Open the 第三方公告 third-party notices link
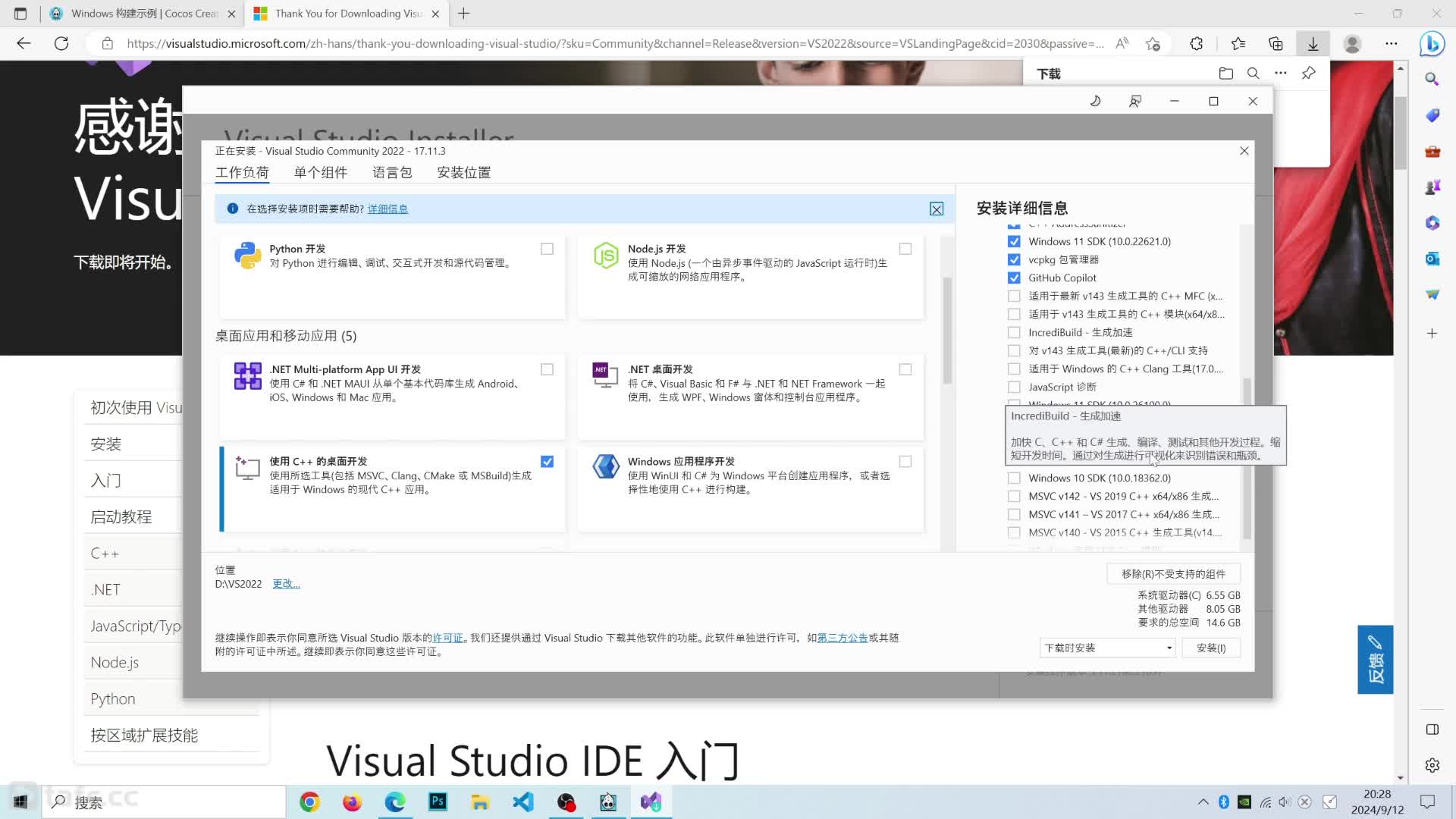Viewport: 1456px width, 819px height. [842, 639]
